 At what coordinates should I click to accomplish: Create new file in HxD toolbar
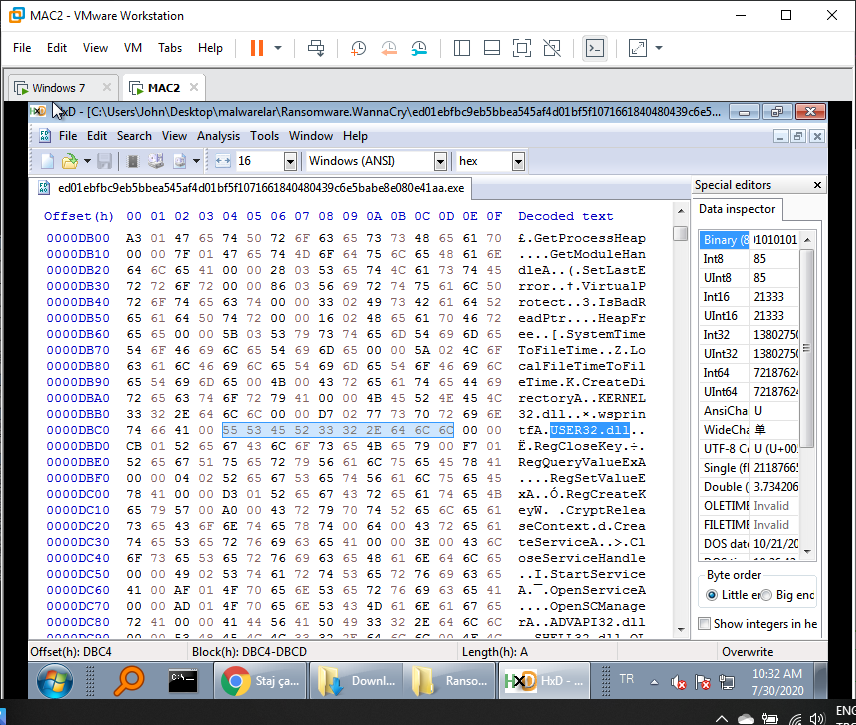(x=47, y=161)
